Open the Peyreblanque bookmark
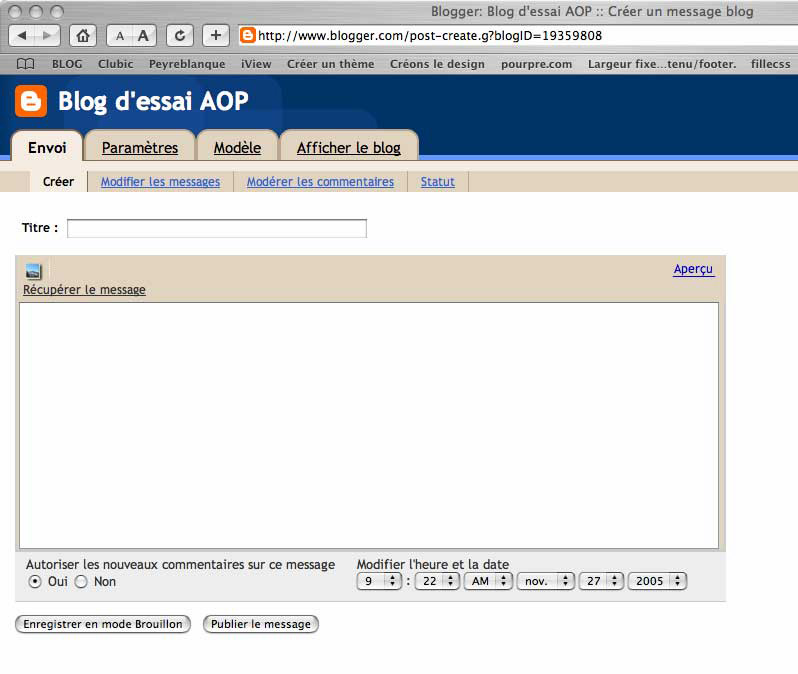Screen dimensions: 798x674 (187, 64)
